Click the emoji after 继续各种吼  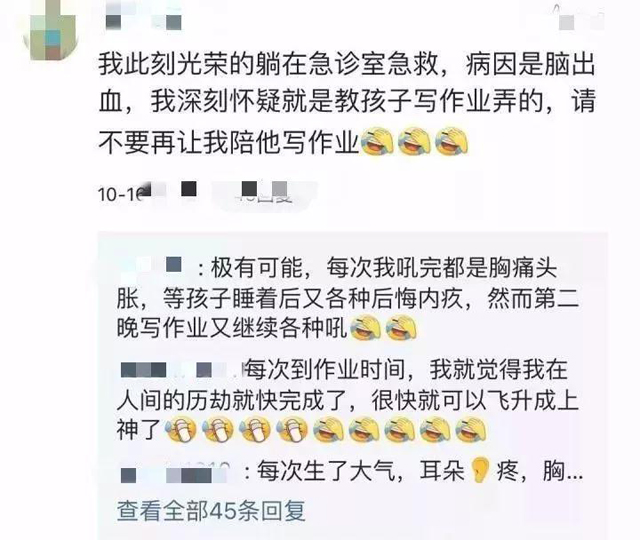[x=365, y=329]
